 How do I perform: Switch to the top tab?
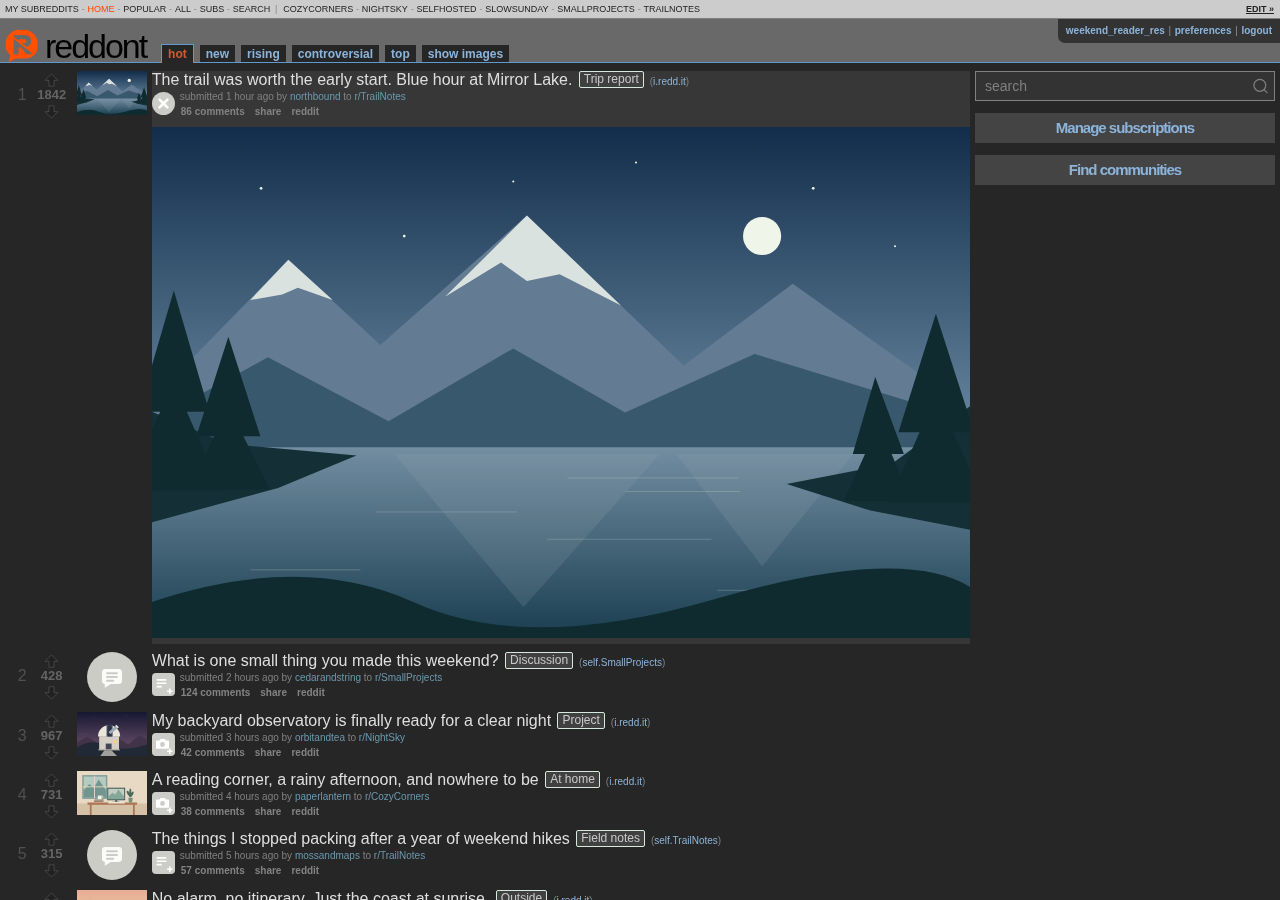400,54
